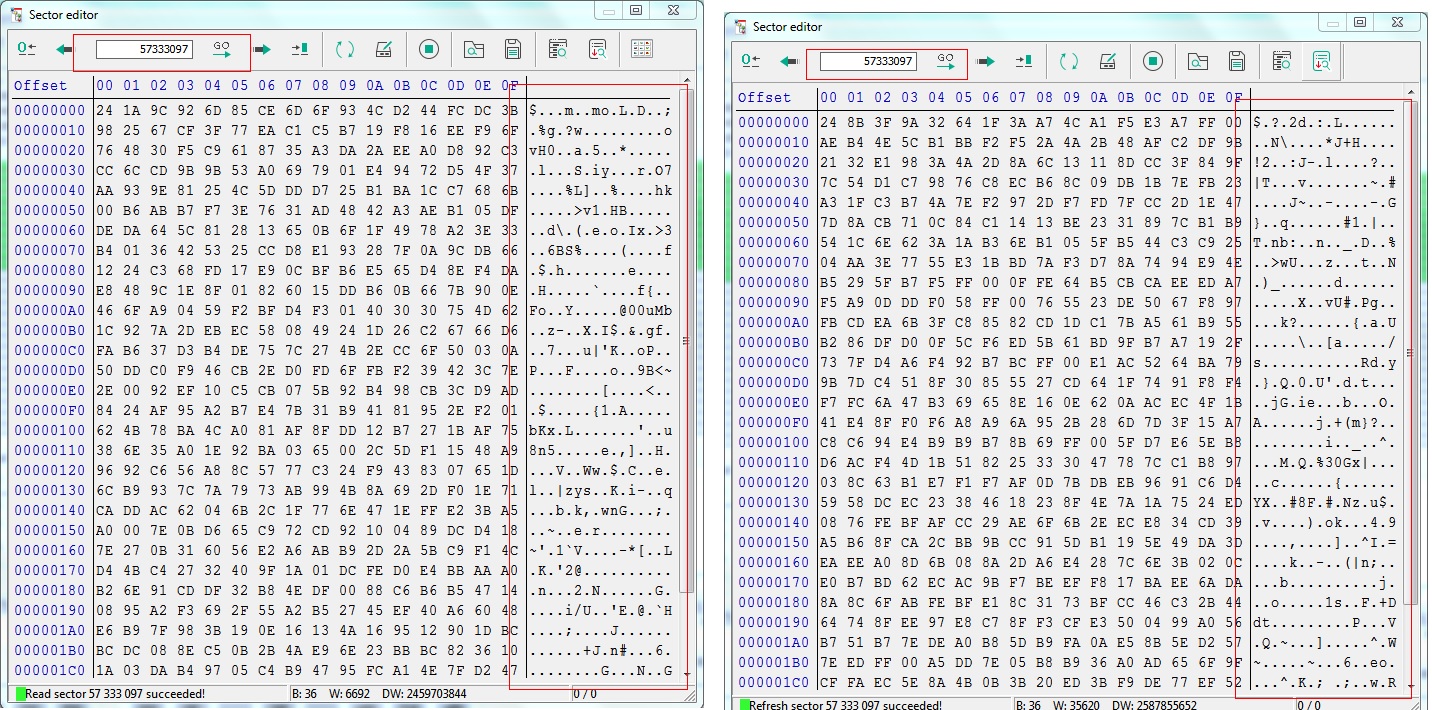Open sector file in right Sector editor

(x=1198, y=62)
